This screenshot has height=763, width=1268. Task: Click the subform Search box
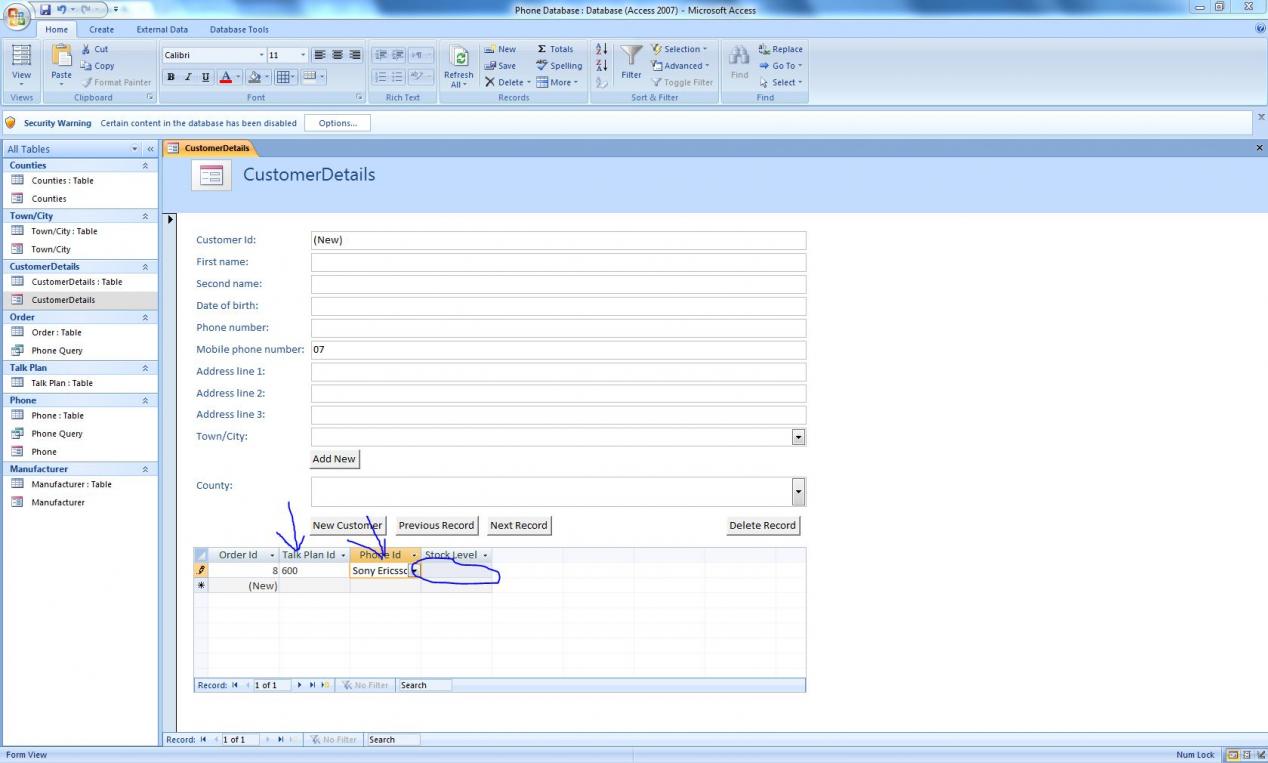424,685
